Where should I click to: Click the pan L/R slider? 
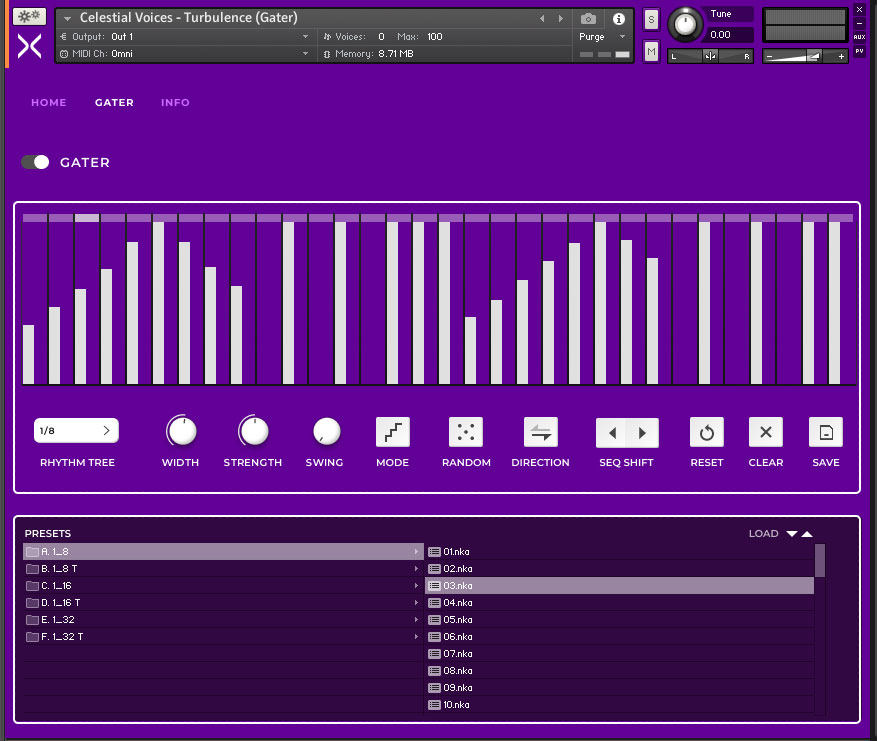(710, 56)
